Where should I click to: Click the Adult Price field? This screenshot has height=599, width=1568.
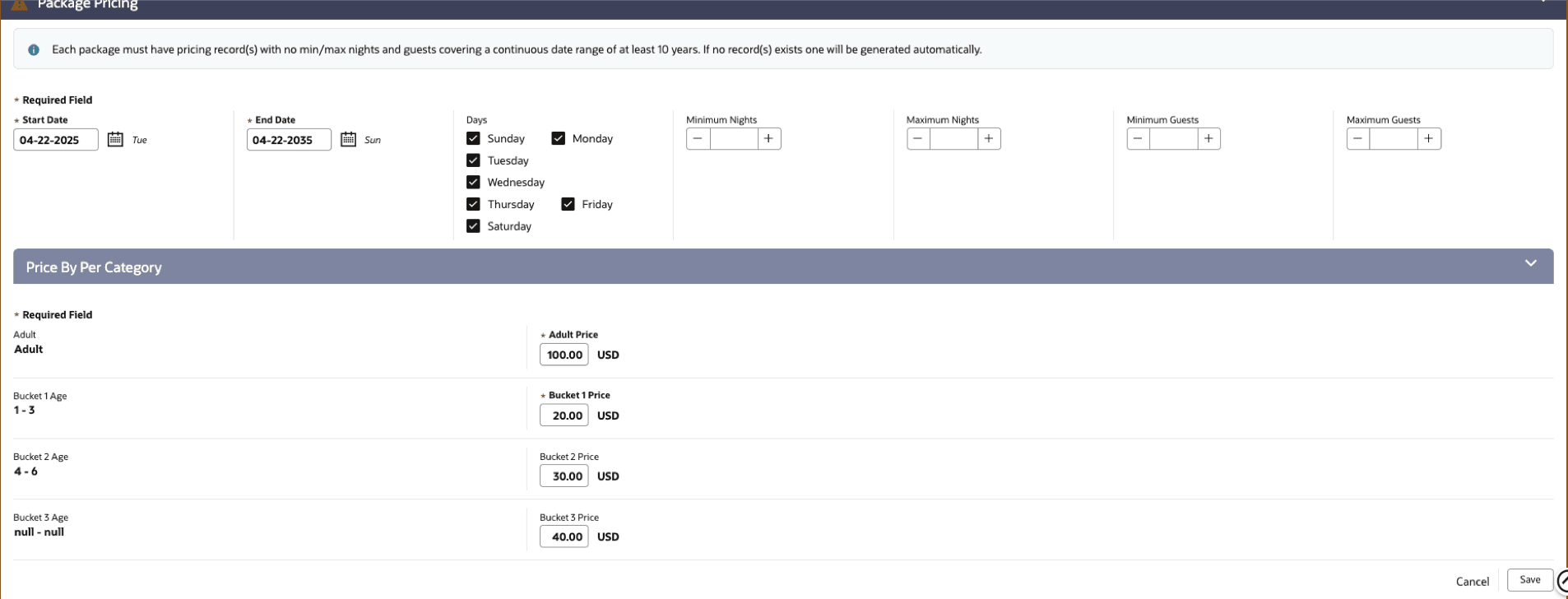click(x=564, y=355)
